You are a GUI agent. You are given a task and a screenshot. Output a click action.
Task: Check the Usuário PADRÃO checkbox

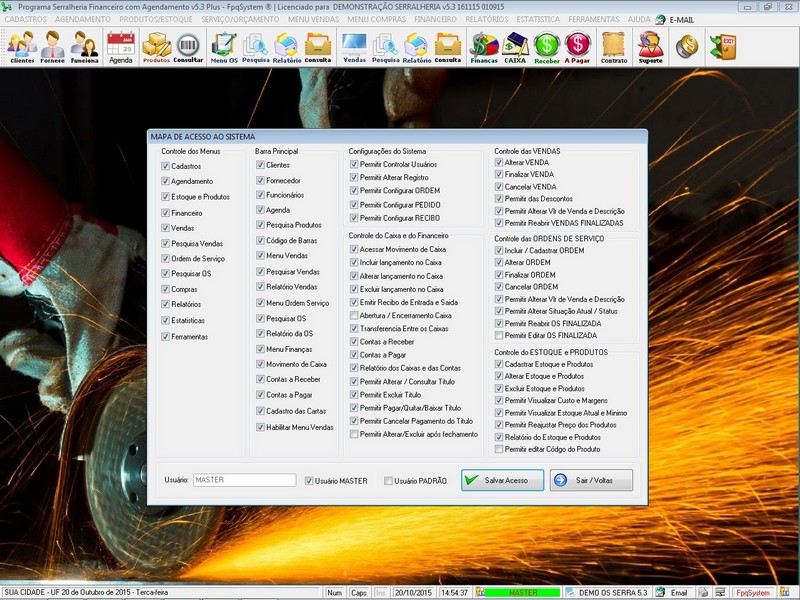tap(389, 481)
